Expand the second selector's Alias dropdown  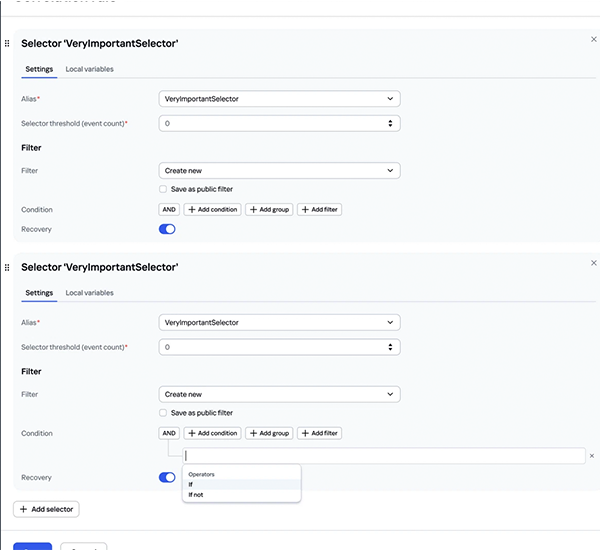tap(279, 322)
